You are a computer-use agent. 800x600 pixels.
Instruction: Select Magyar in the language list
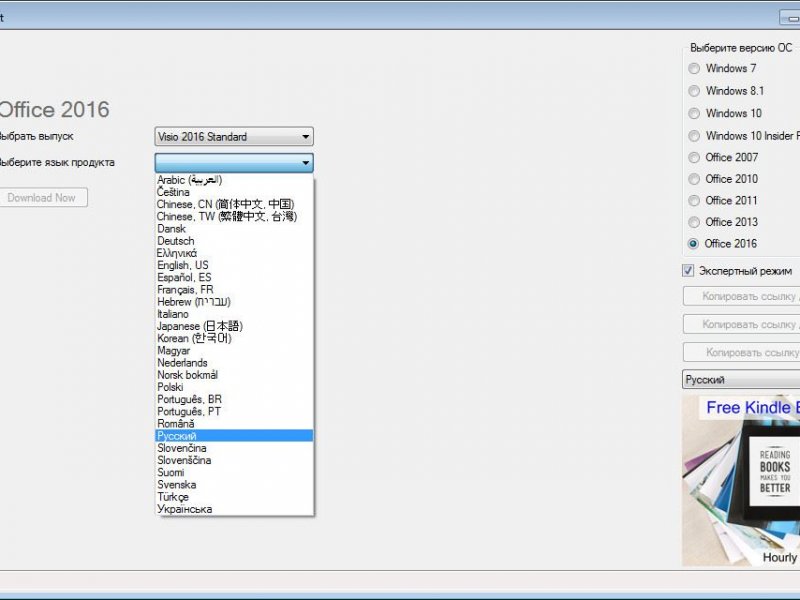(234, 351)
